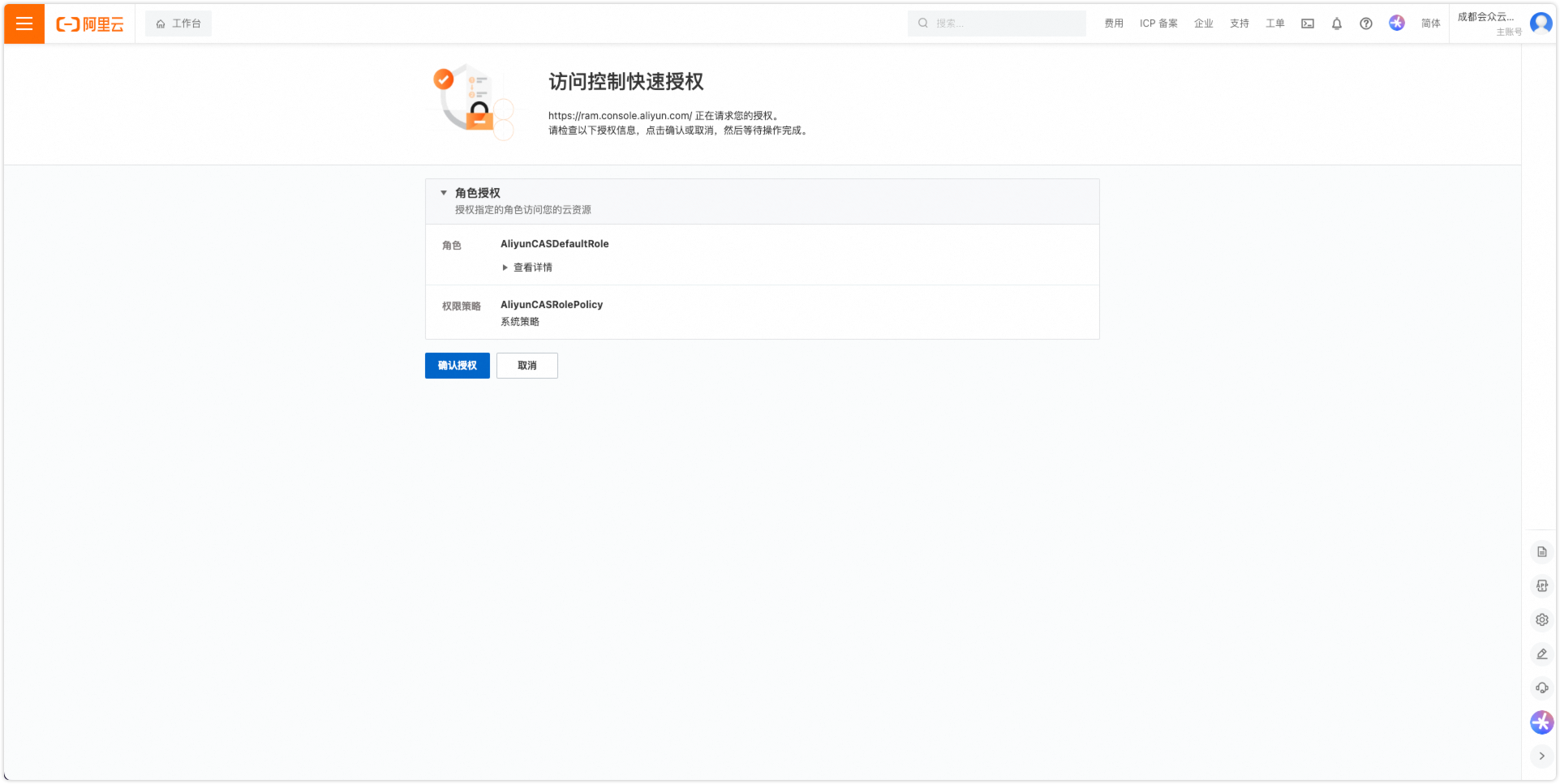This screenshot has width=1560, height=784.
Task: Click the help question mark icon
Action: click(1366, 24)
